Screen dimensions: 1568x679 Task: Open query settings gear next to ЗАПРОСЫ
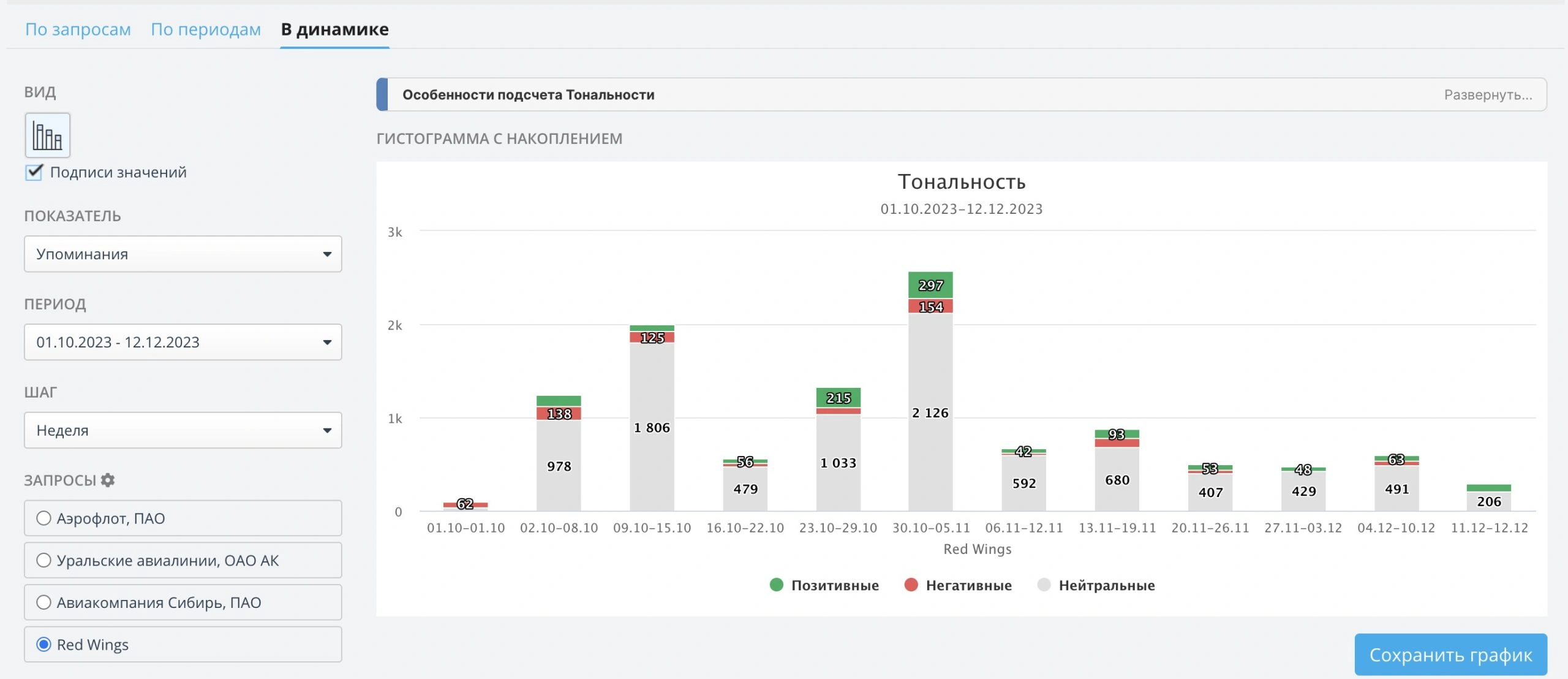point(108,480)
